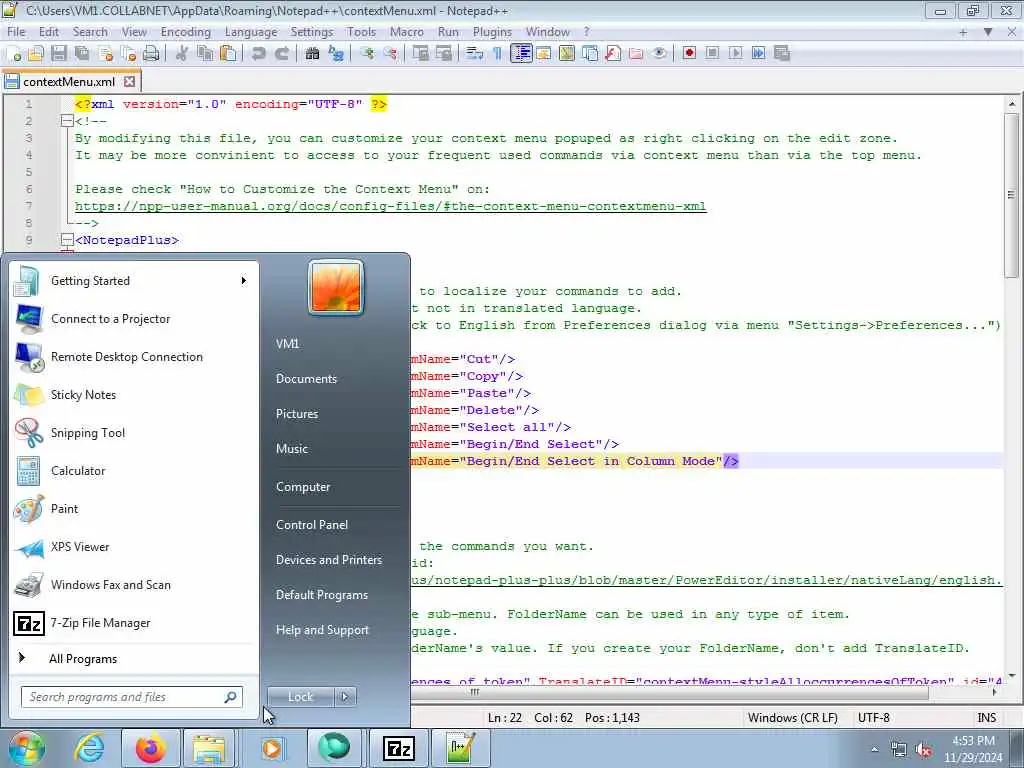Click the Paste clipboard icon
Image resolution: width=1024 pixels, height=768 pixels.
tap(228, 54)
